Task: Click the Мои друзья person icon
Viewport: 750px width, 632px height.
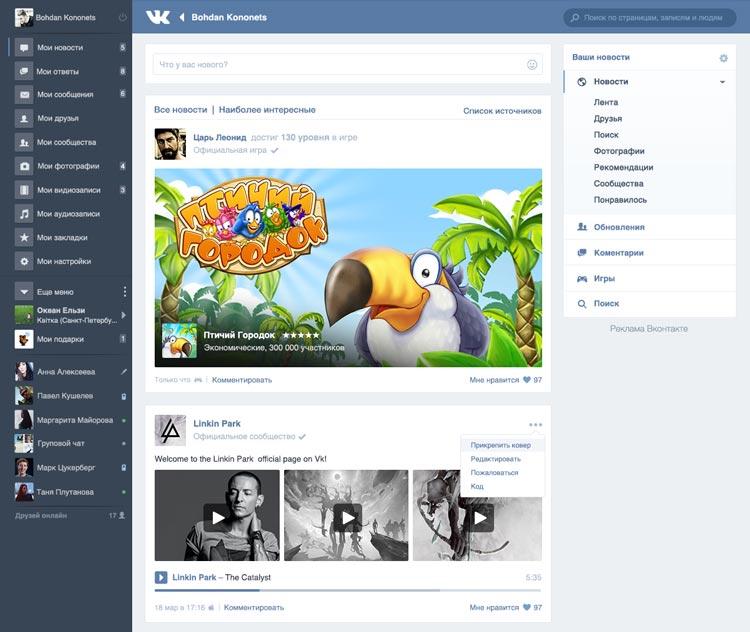Action: coord(24,118)
